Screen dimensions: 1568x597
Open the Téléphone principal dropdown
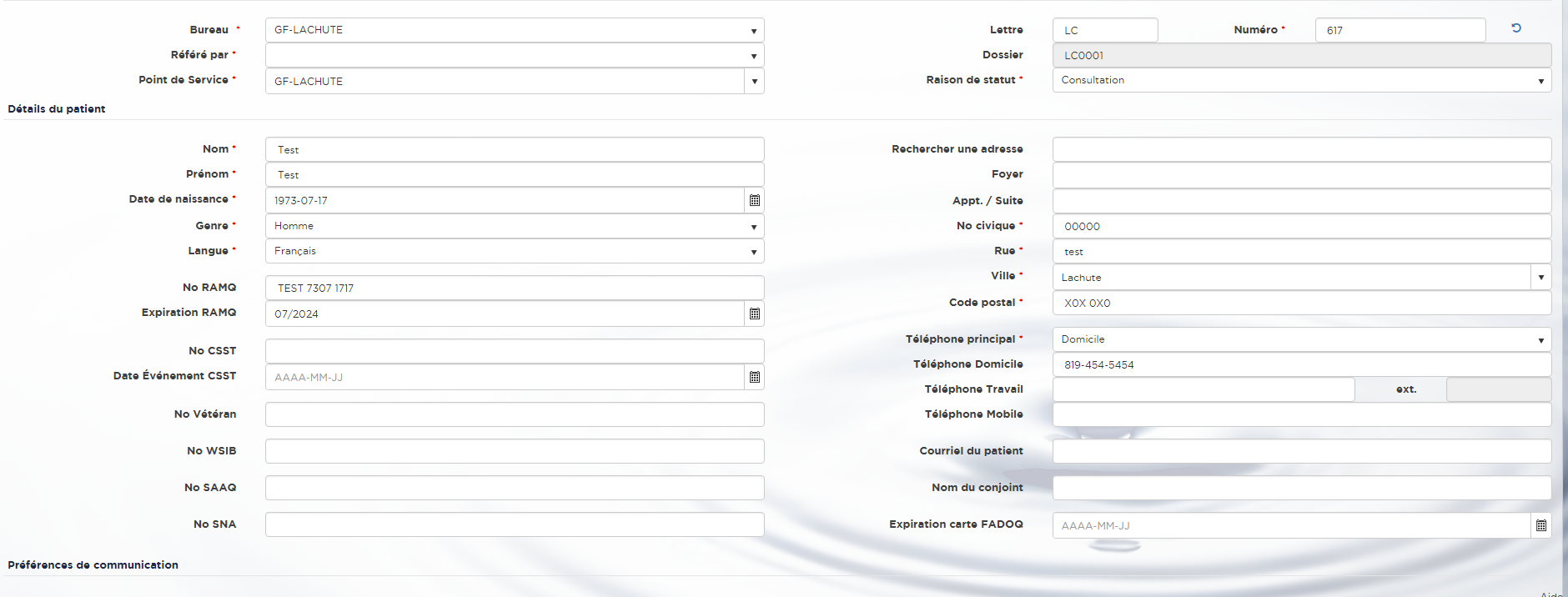pyautogui.click(x=1301, y=339)
